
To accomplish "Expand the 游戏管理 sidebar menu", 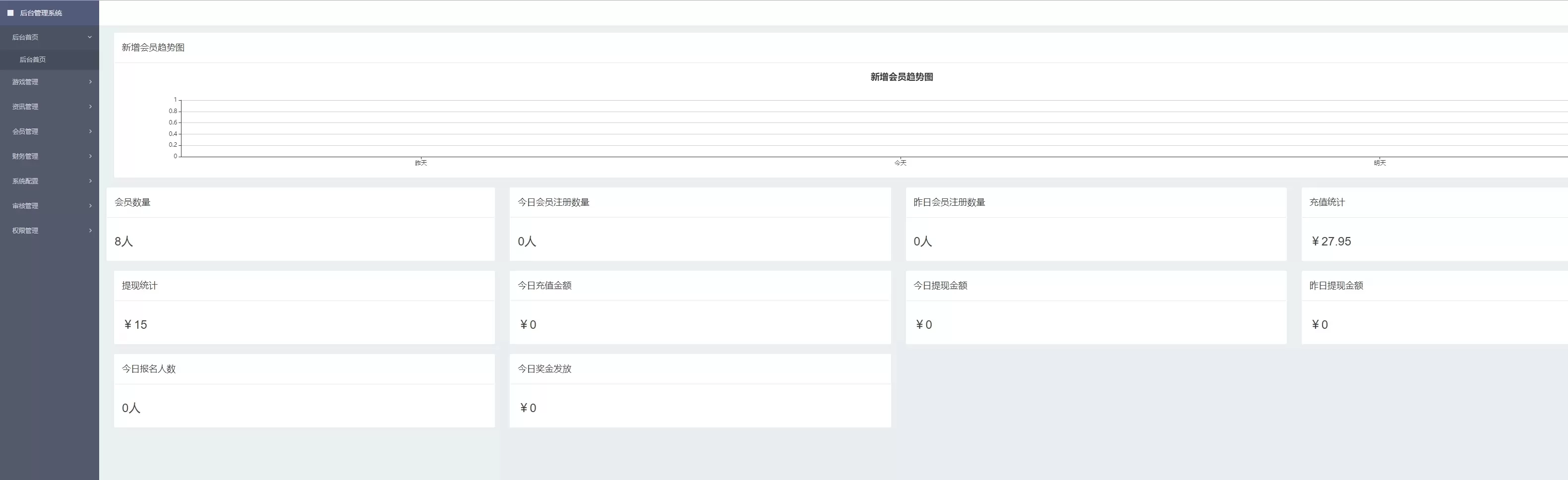I will click(25, 82).
